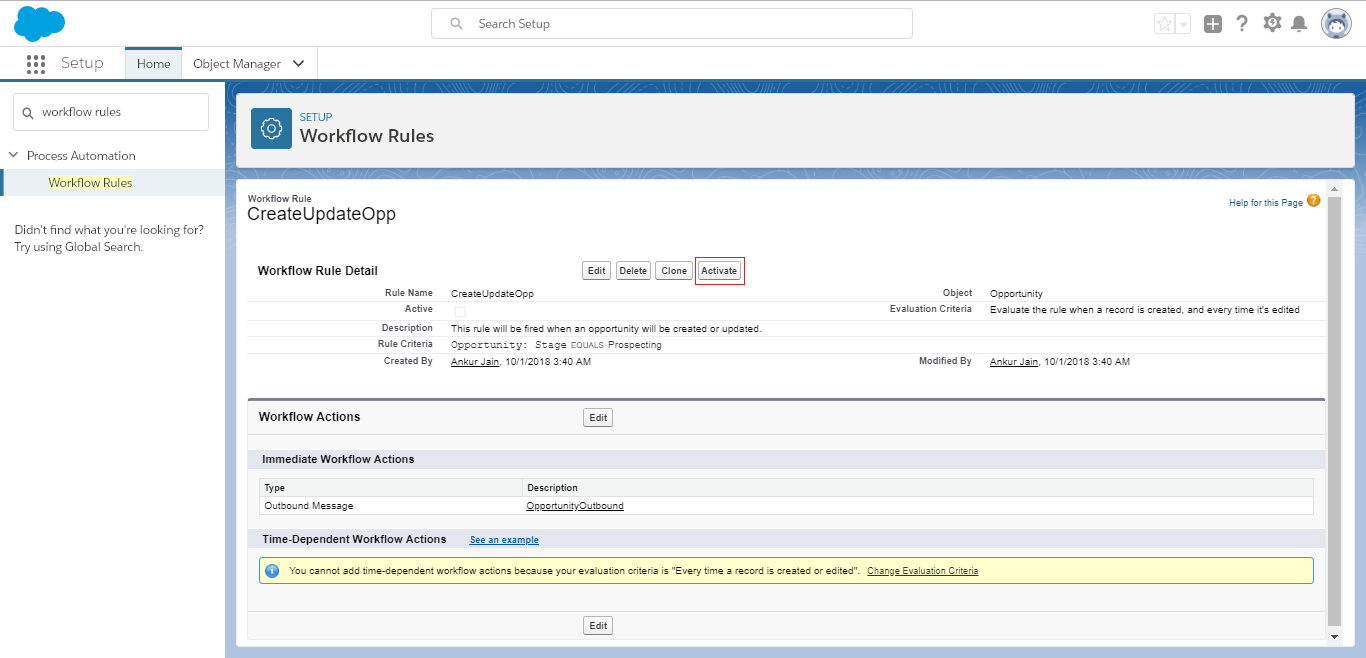Click the page vertical scrollbar track
This screenshot has height=658, width=1366.
pyautogui.click(x=1334, y=412)
